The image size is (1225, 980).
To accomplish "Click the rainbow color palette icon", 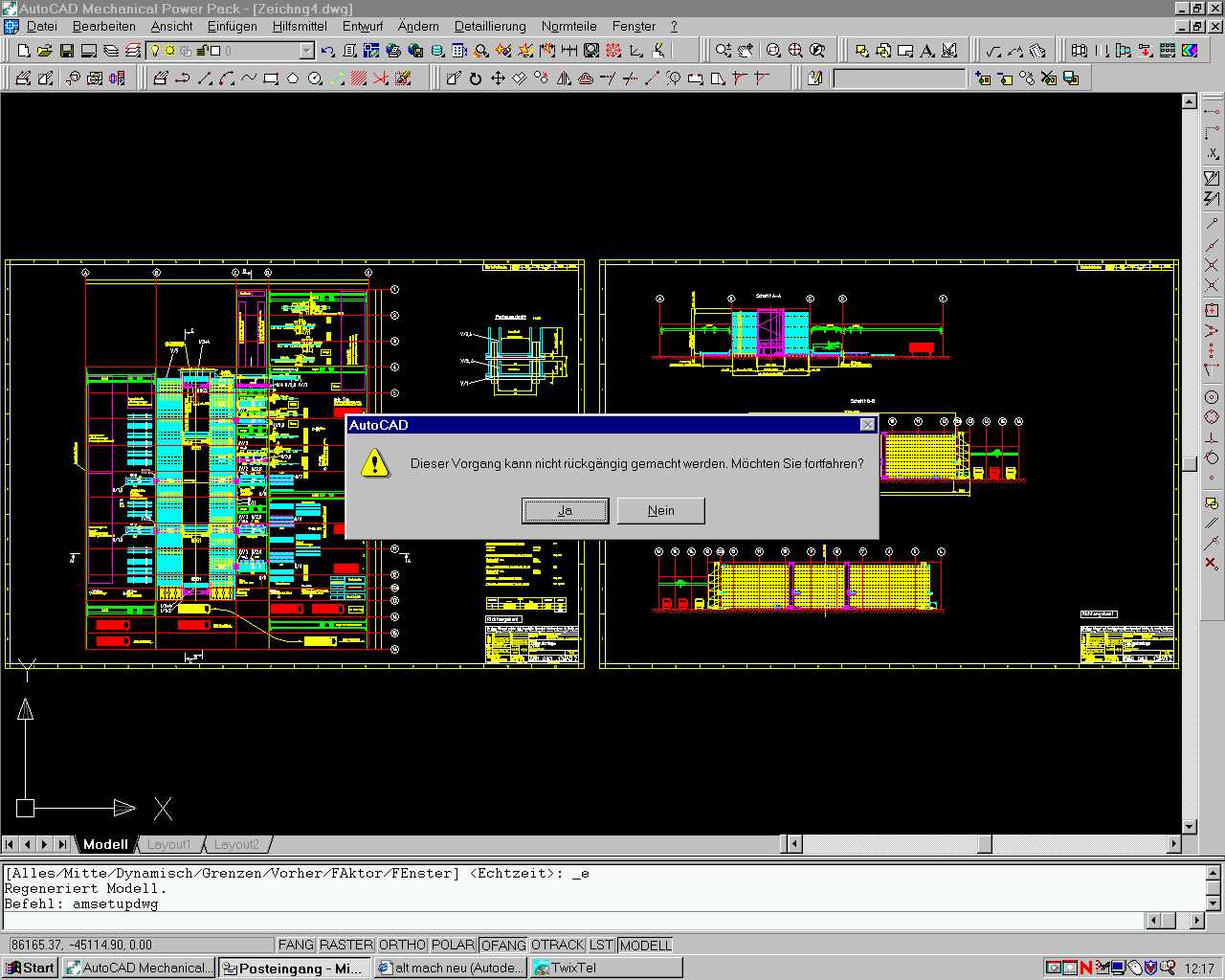I will [x=1190, y=50].
